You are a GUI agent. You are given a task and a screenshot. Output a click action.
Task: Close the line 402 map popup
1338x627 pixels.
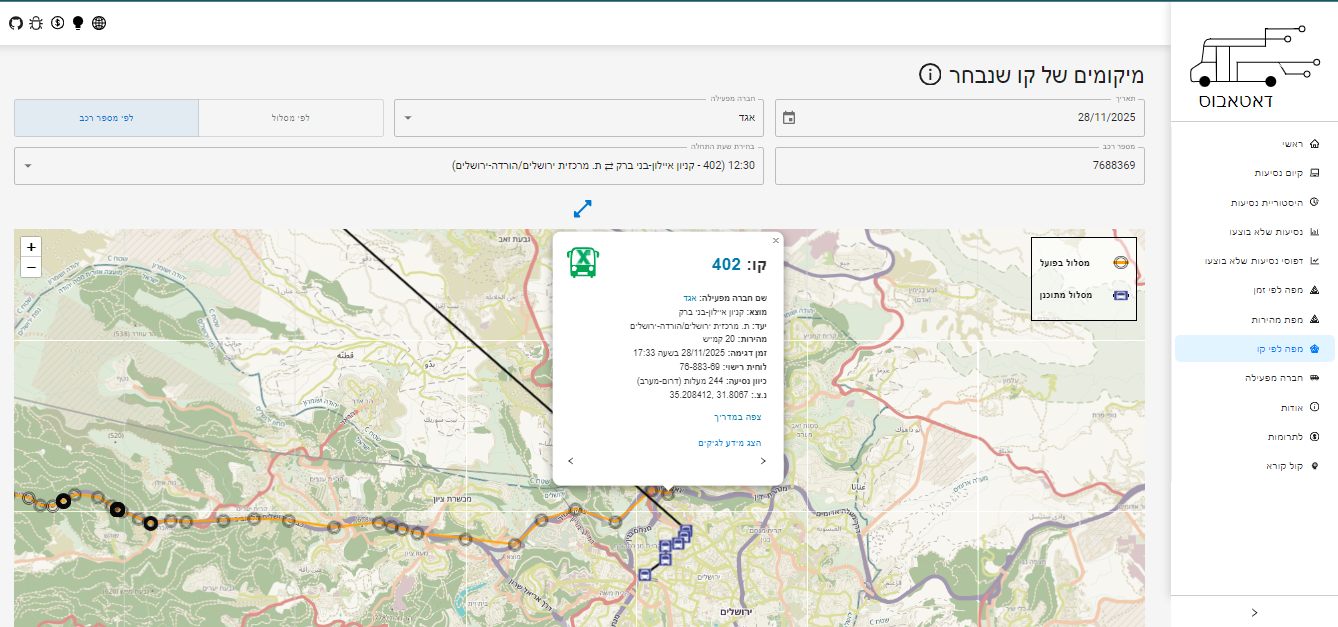pyautogui.click(x=775, y=240)
